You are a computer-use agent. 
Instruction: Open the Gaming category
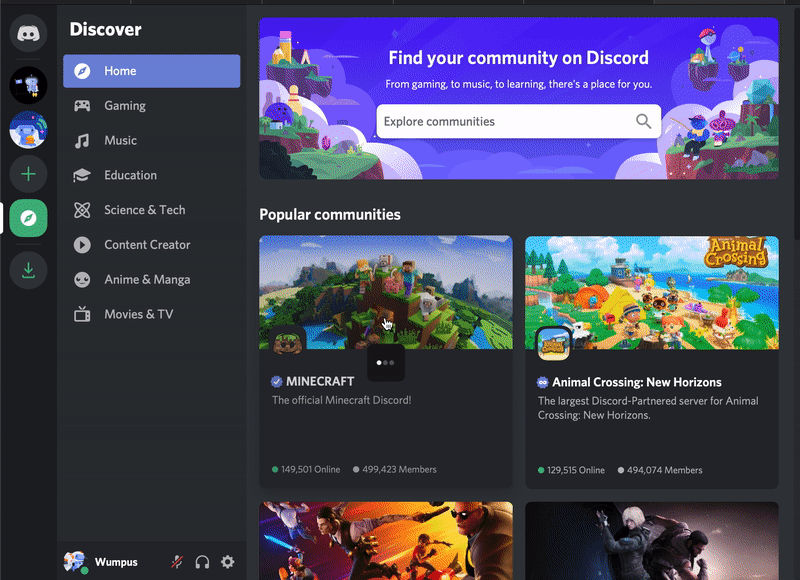click(152, 106)
